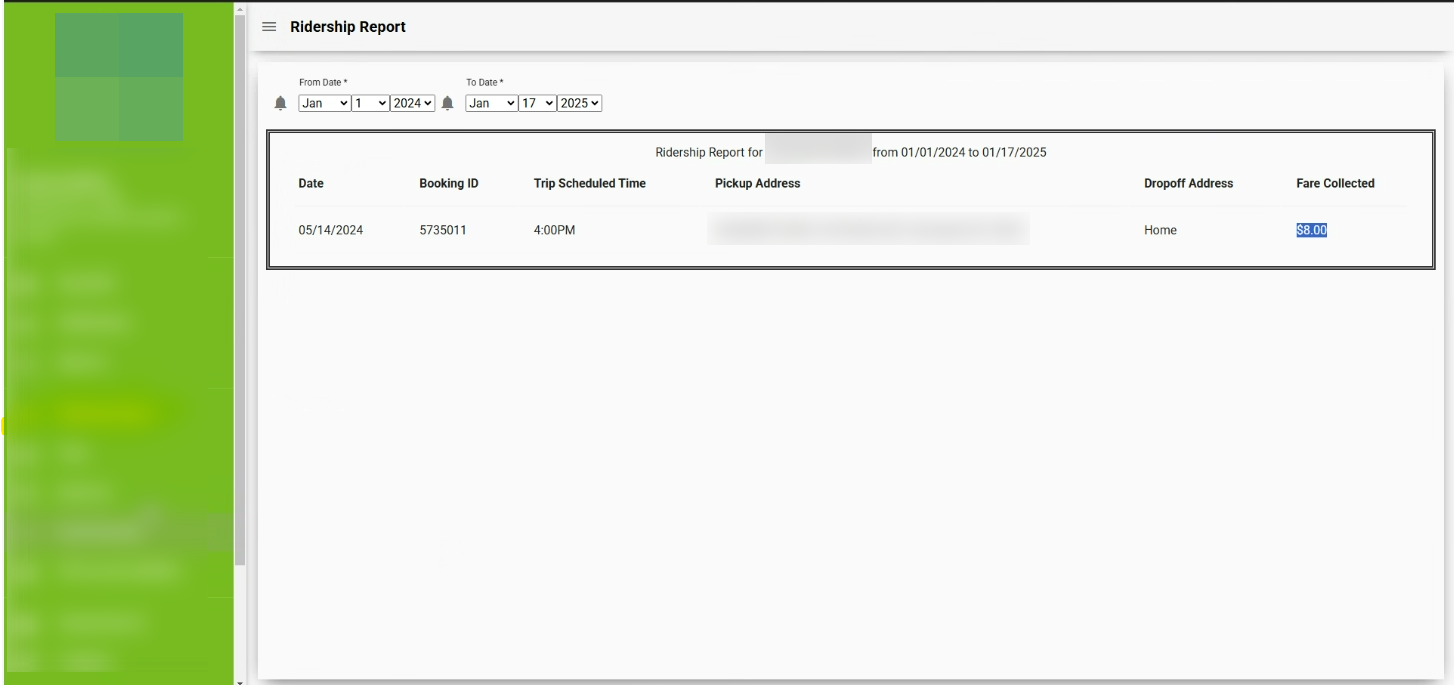This screenshot has height=685, width=1454.
Task: Click the sidebar scroll-down arrow
Action: click(x=239, y=680)
